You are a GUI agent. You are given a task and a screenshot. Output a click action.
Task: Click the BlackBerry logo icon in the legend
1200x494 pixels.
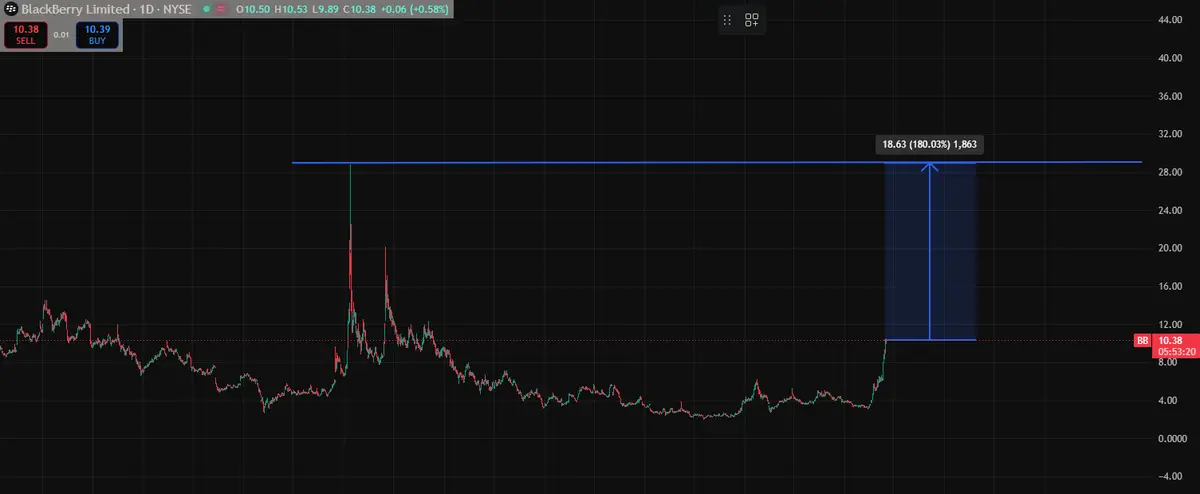pos(10,9)
